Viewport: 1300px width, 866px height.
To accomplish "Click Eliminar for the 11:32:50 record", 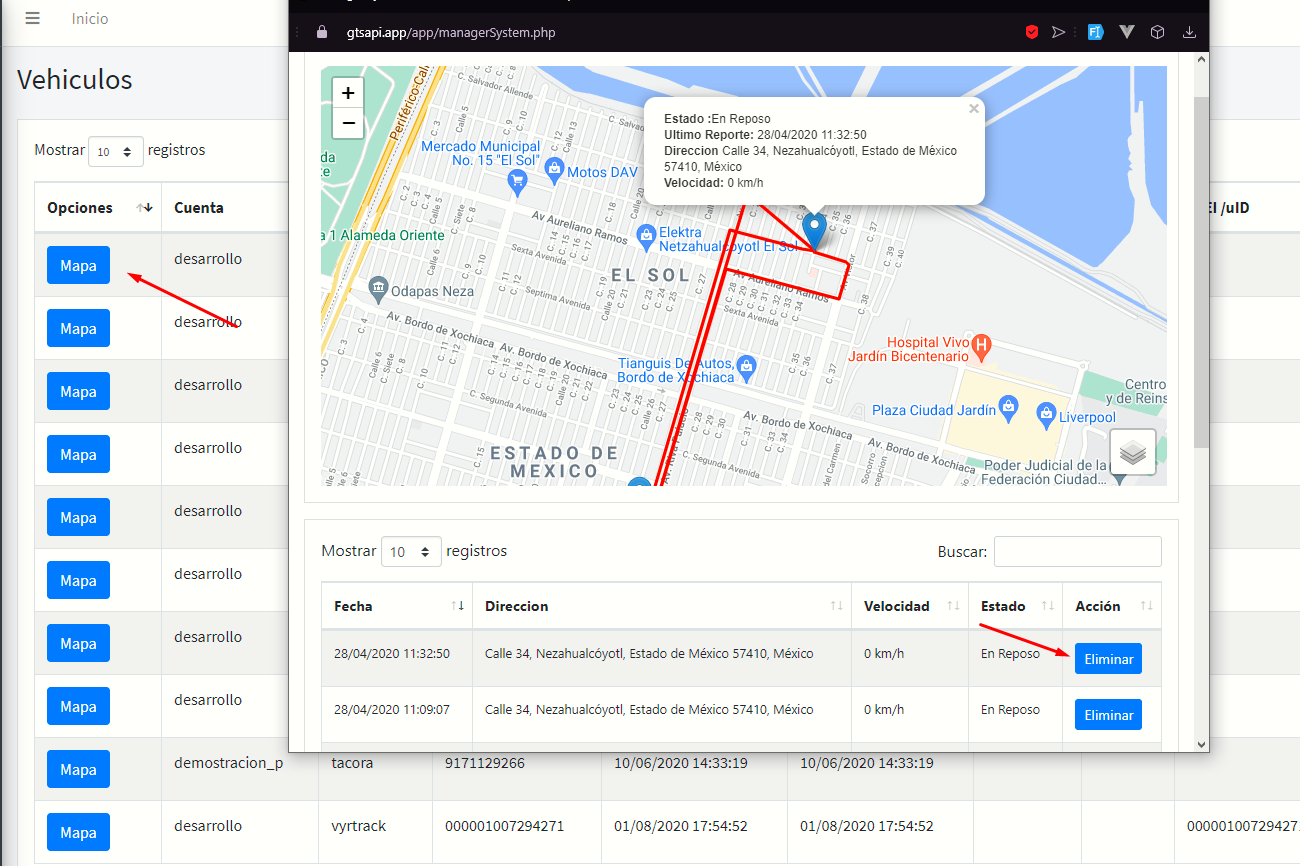I will click(1108, 659).
